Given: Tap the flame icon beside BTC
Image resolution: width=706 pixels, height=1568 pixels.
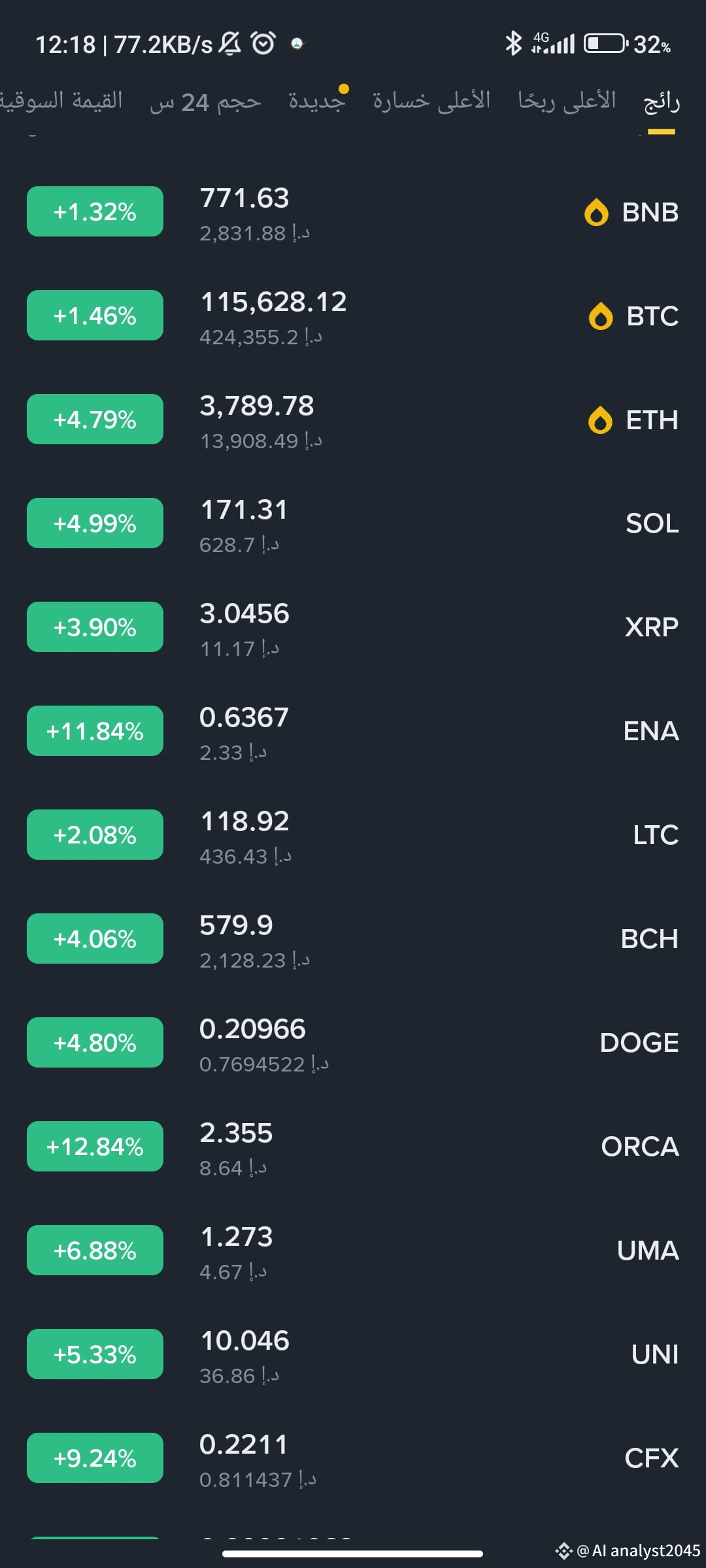Looking at the screenshot, I should (601, 316).
